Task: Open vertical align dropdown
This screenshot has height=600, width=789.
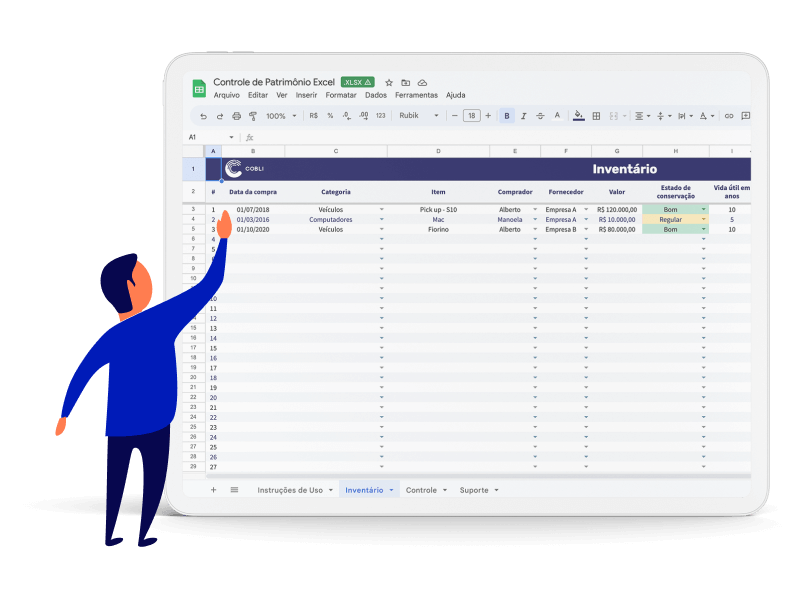Action: pos(664,116)
